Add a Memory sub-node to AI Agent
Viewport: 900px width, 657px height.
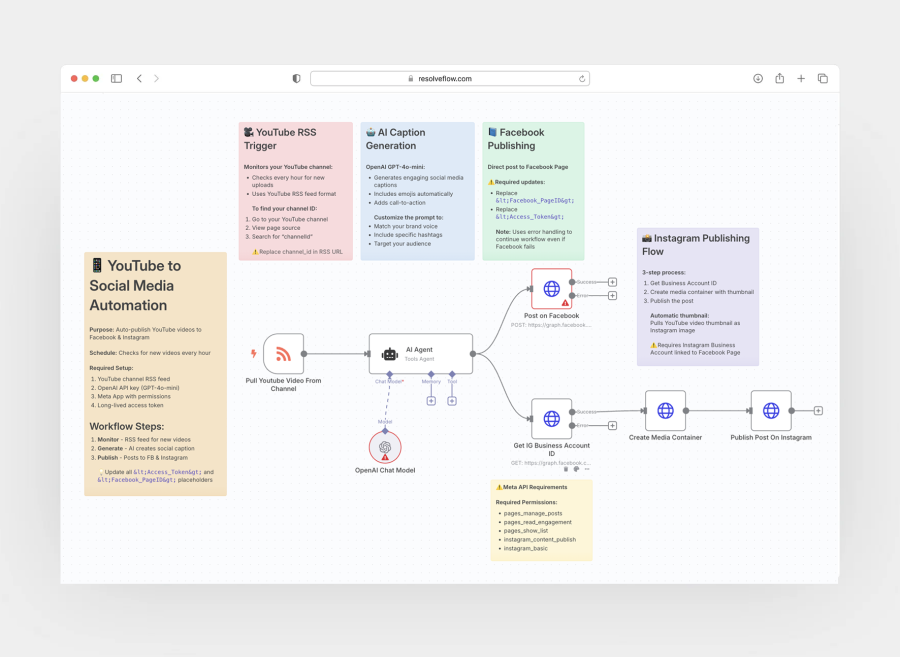tap(431, 401)
